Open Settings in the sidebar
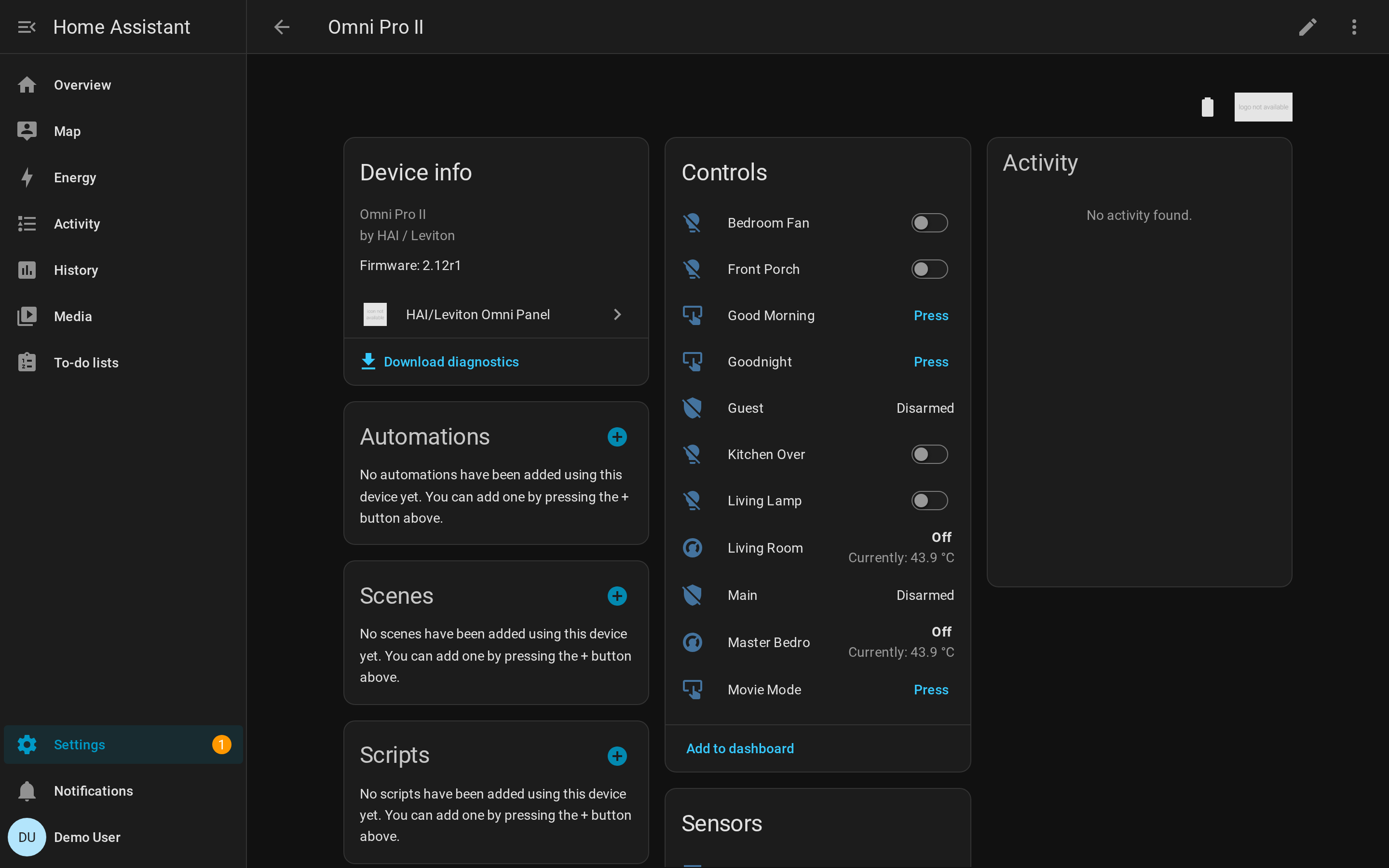 point(123,745)
